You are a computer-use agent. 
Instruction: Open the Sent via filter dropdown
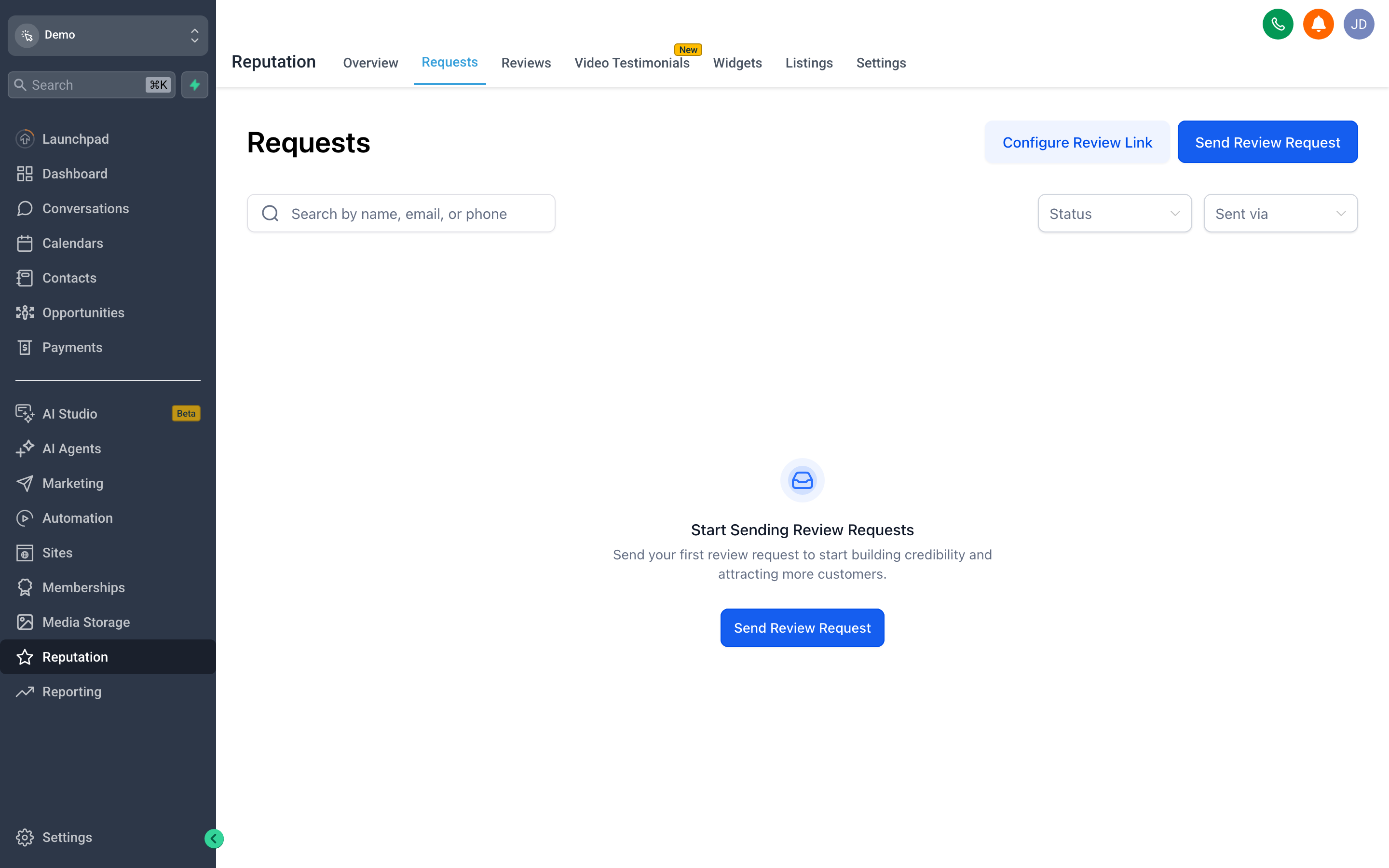click(x=1280, y=214)
